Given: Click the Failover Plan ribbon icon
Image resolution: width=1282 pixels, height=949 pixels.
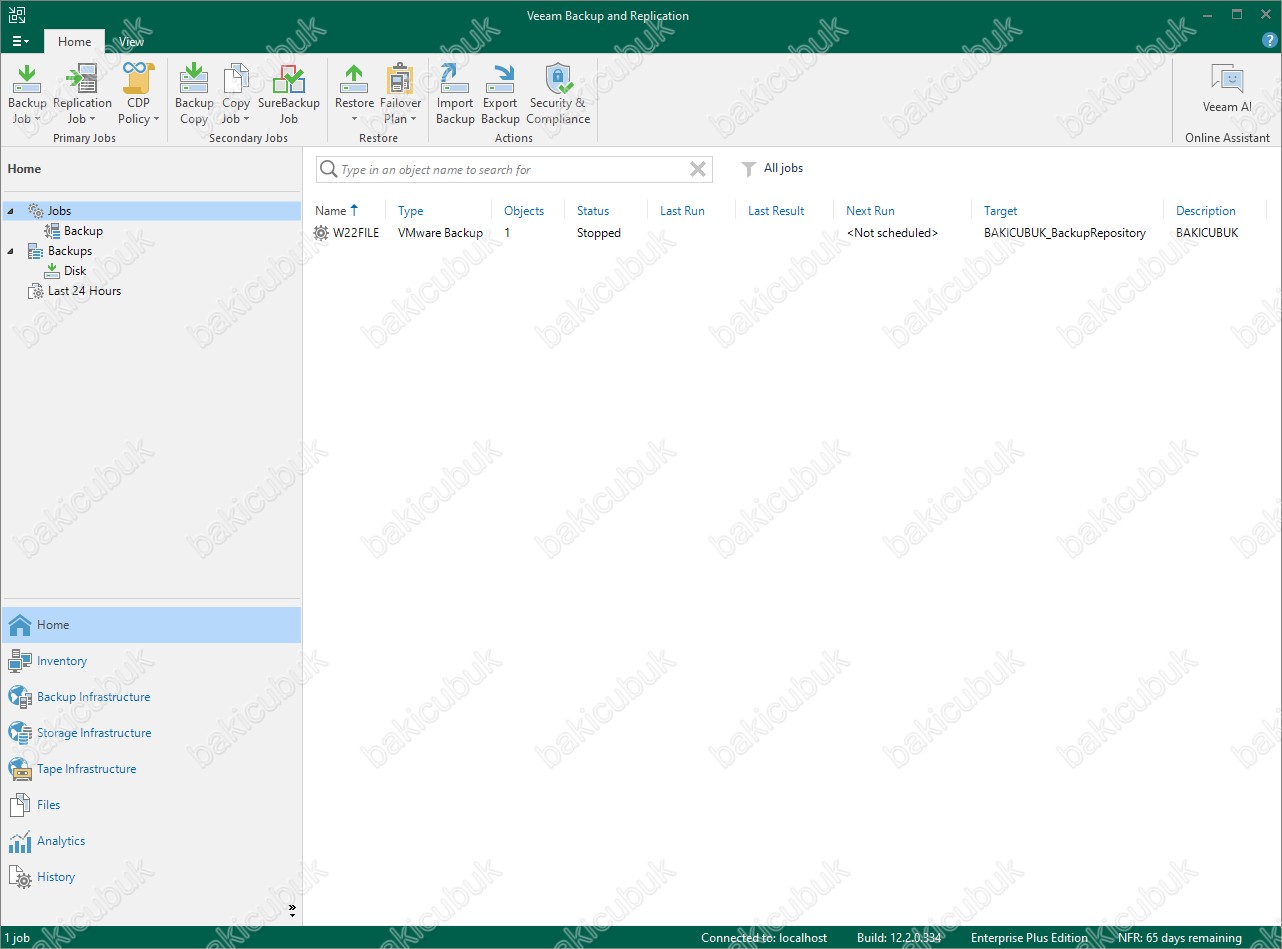Looking at the screenshot, I should (400, 78).
